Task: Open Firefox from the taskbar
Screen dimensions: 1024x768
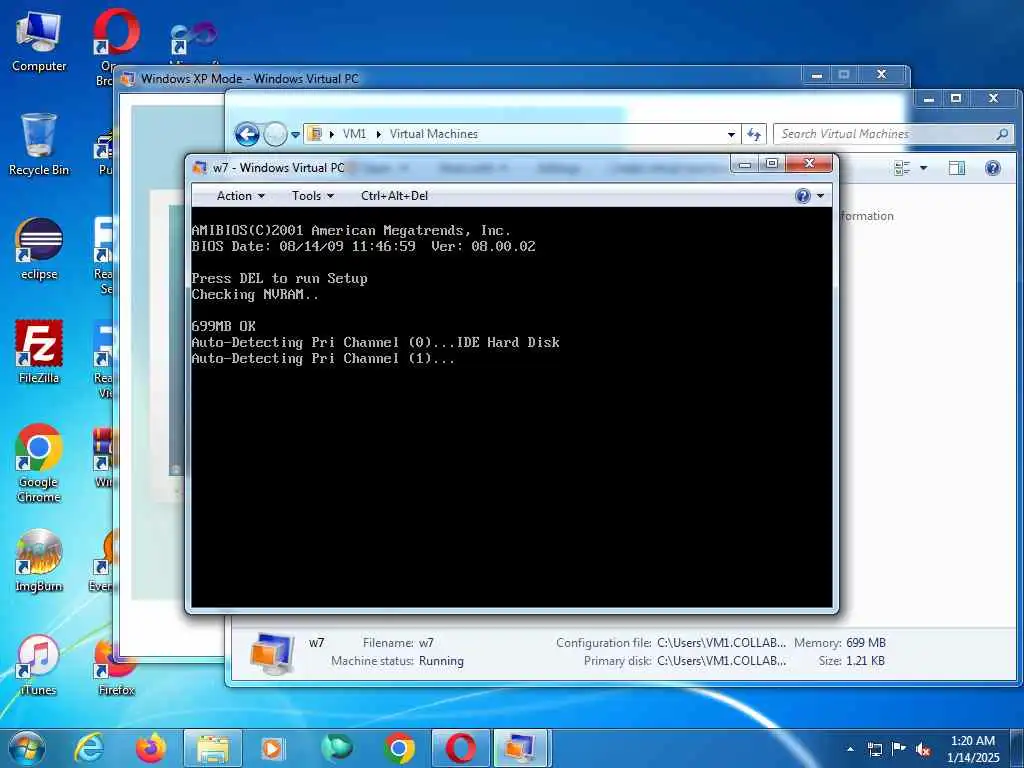Action: point(150,748)
